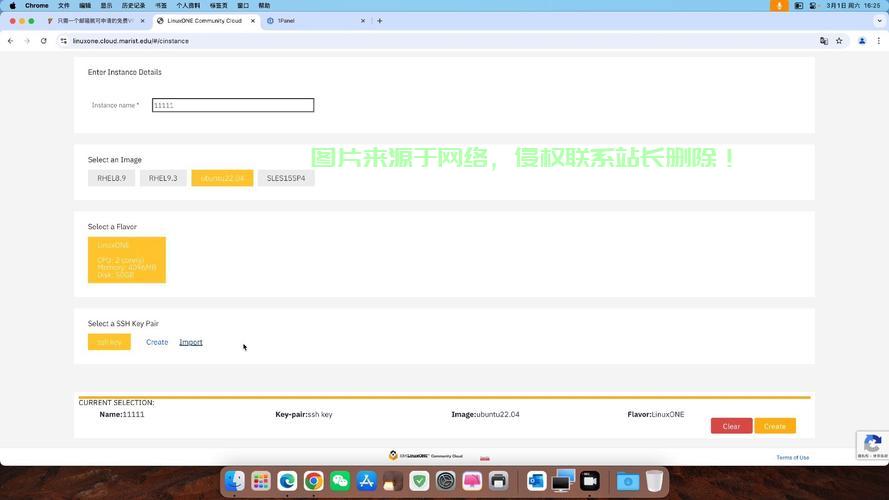889x500 pixels.
Task: Open the green shield app in dock
Action: pos(419,481)
